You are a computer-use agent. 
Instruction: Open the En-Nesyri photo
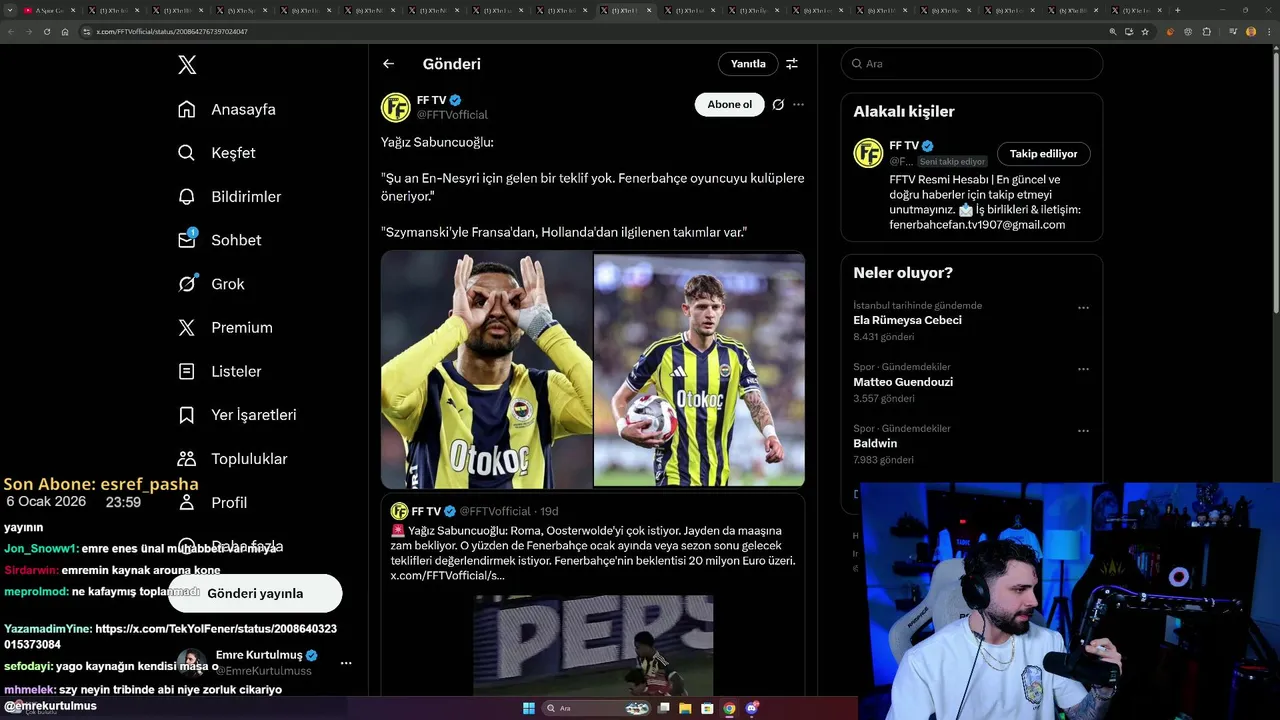pyautogui.click(x=487, y=369)
